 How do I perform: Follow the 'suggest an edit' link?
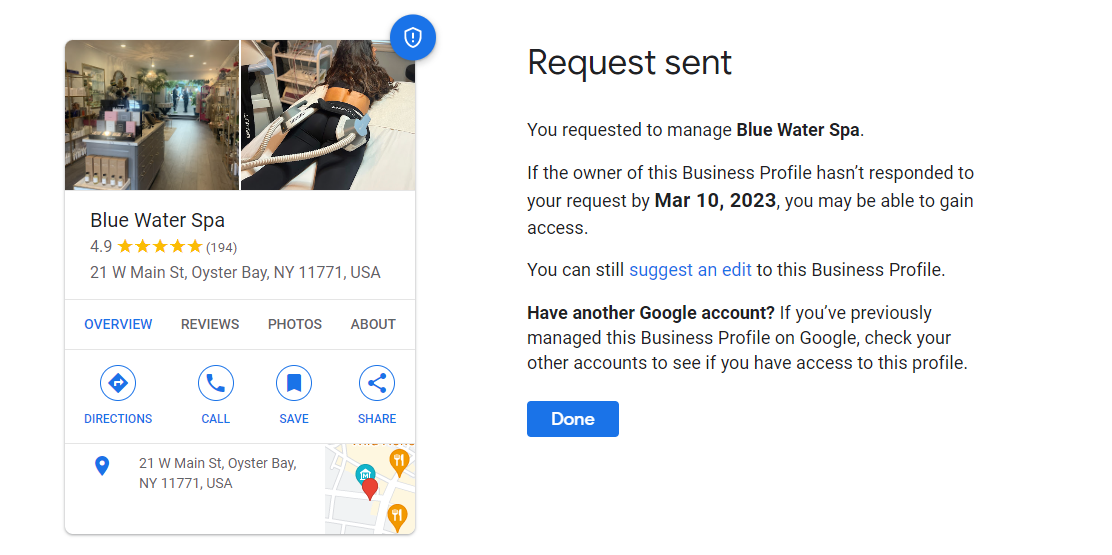(690, 270)
